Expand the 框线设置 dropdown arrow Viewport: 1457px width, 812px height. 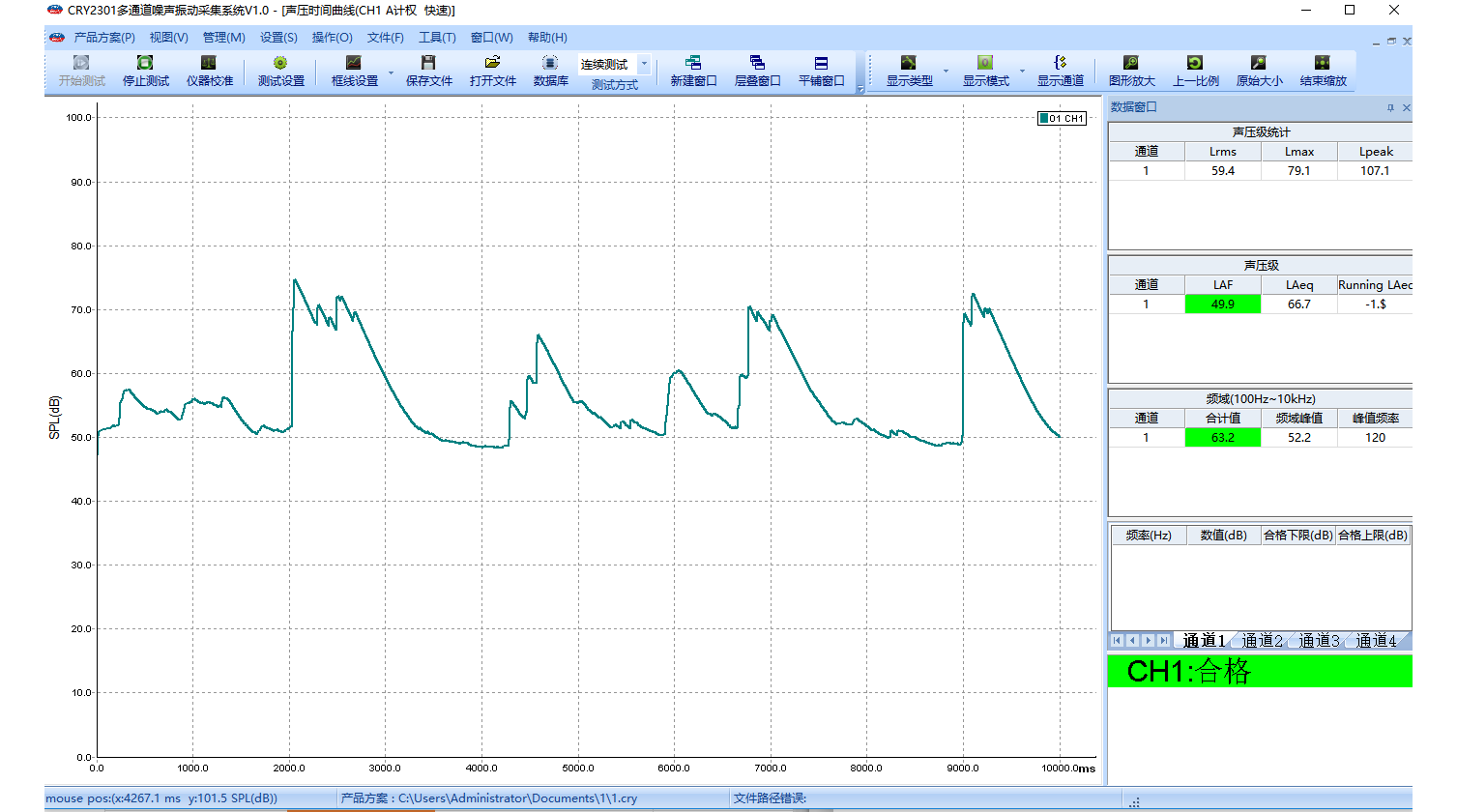point(392,72)
